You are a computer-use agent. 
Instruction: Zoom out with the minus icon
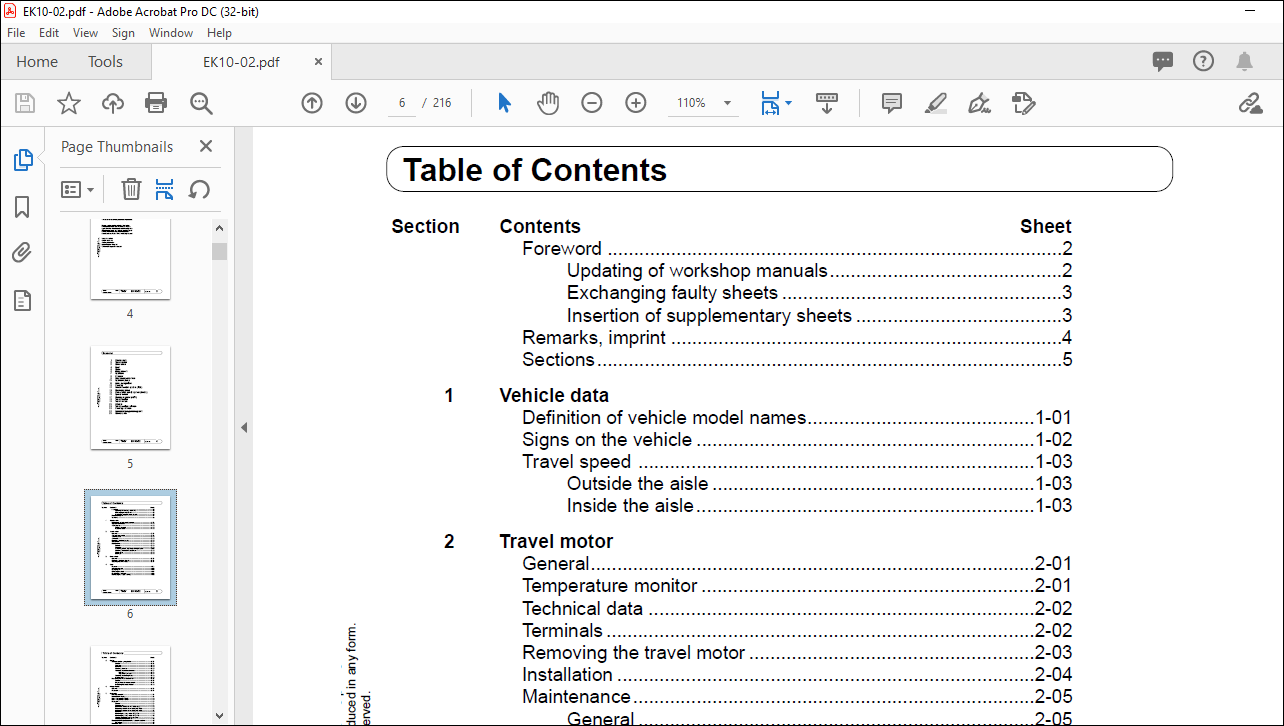click(592, 103)
